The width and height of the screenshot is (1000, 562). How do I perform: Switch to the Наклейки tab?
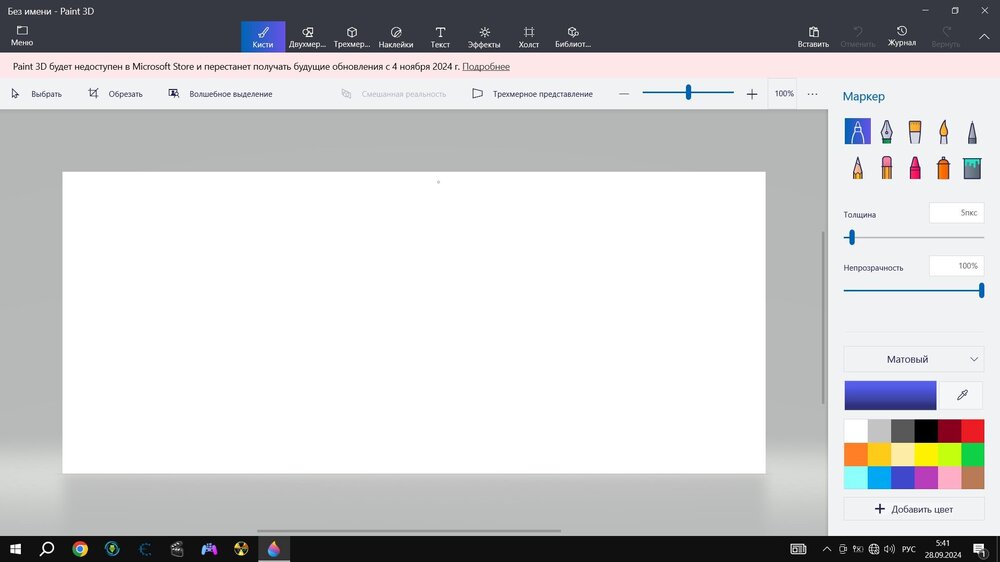396,36
